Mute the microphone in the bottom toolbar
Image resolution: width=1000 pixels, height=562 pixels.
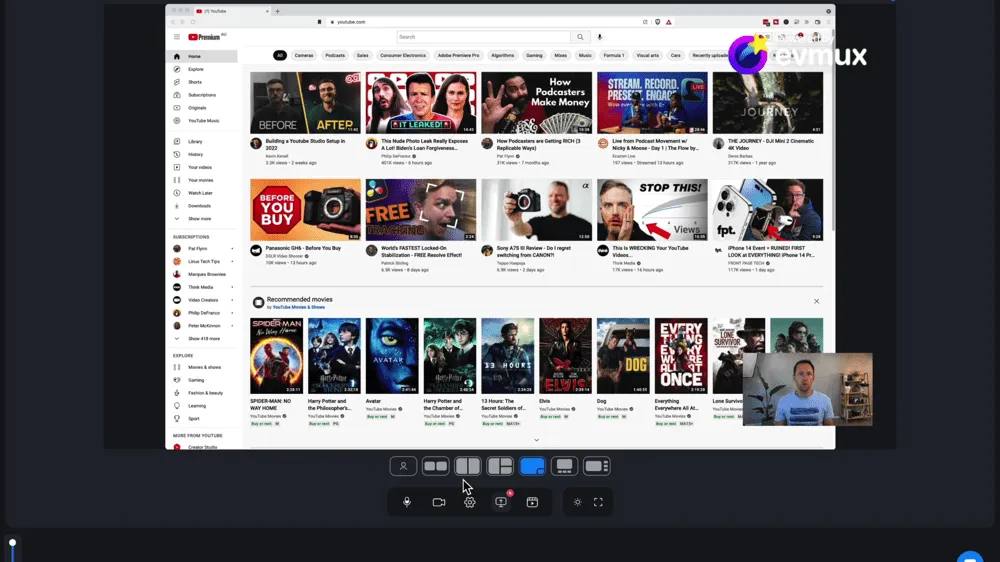[x=406, y=502]
